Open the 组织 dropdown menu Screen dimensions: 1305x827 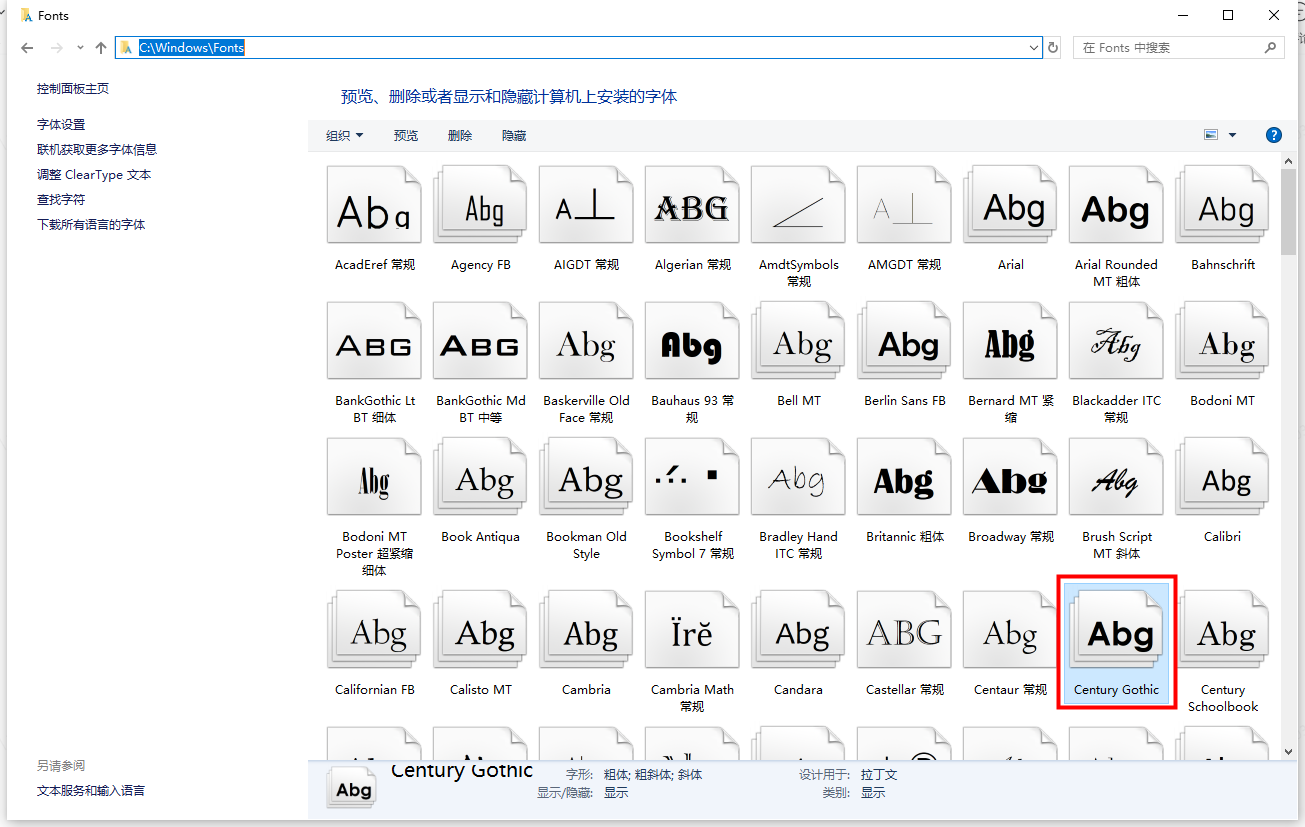tap(344, 136)
